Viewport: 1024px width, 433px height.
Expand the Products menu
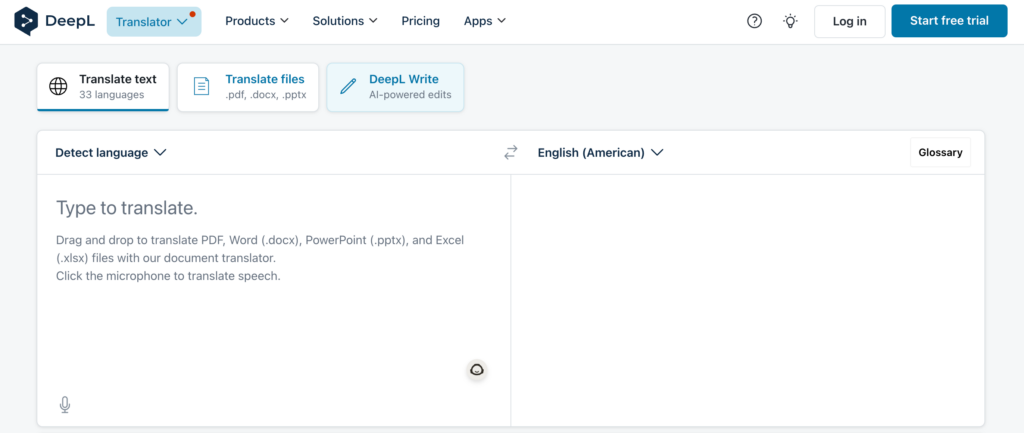coord(257,21)
